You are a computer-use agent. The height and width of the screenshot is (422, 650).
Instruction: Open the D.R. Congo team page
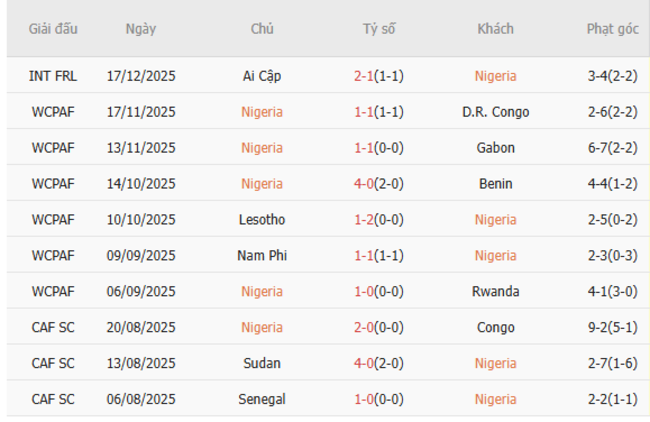pos(495,112)
